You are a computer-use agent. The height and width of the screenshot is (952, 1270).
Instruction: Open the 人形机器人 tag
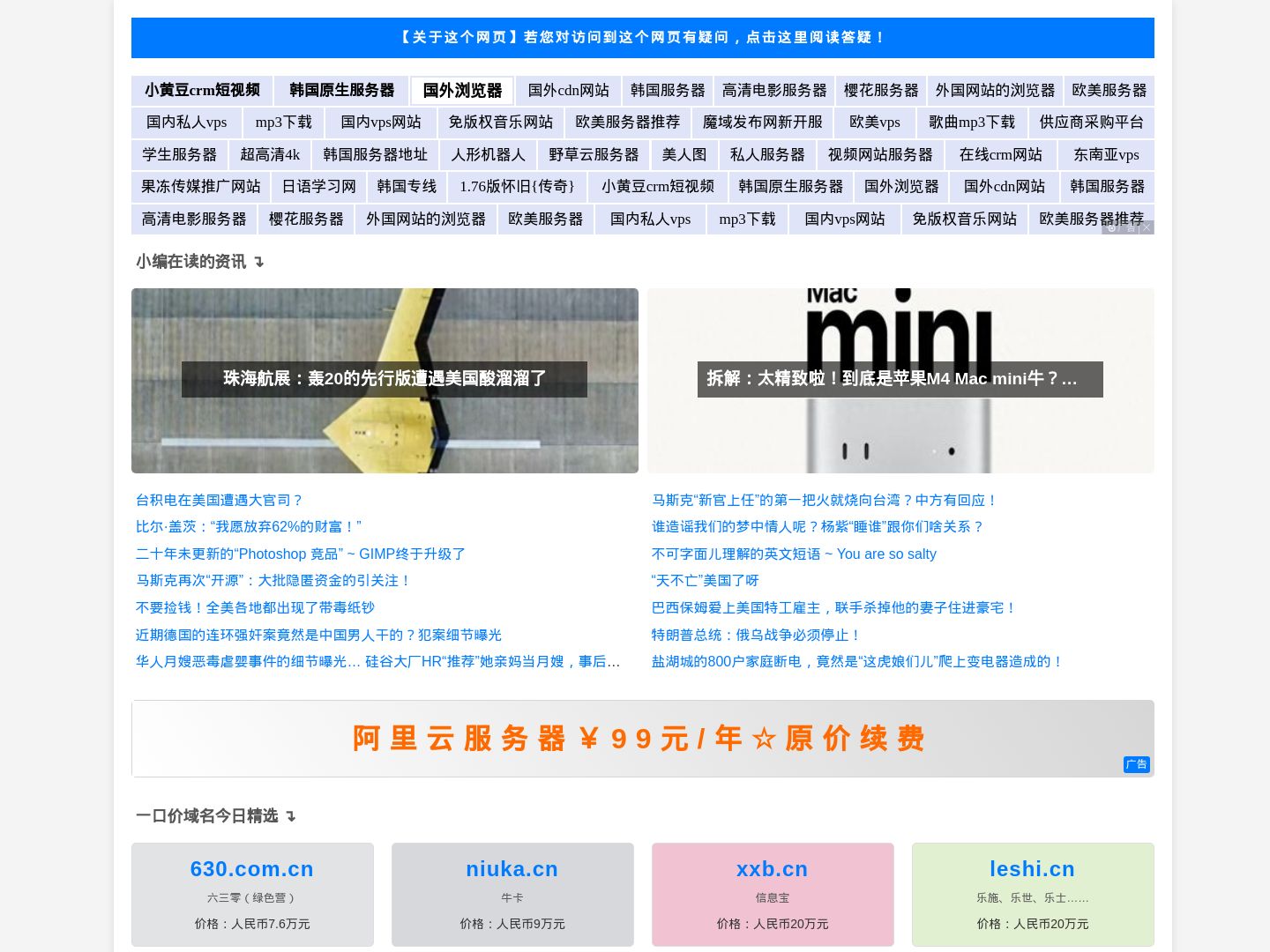point(489,155)
